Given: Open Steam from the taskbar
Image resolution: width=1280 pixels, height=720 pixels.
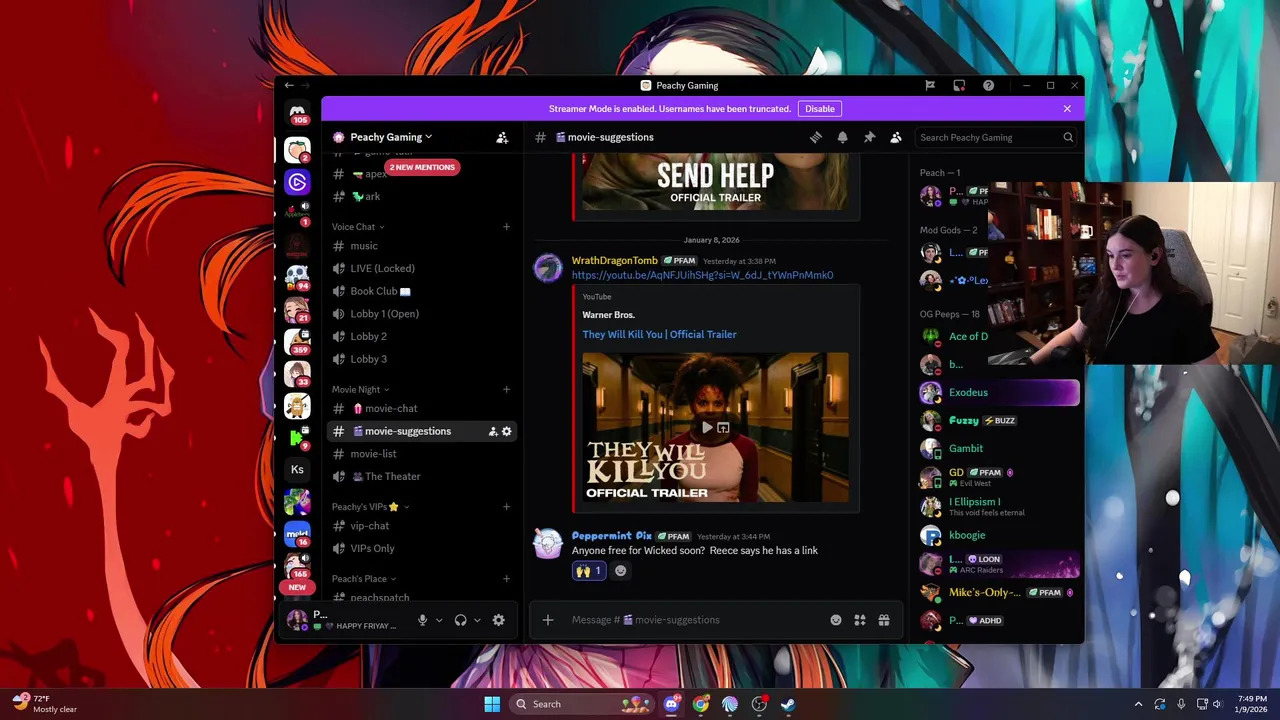Looking at the screenshot, I should (x=788, y=704).
